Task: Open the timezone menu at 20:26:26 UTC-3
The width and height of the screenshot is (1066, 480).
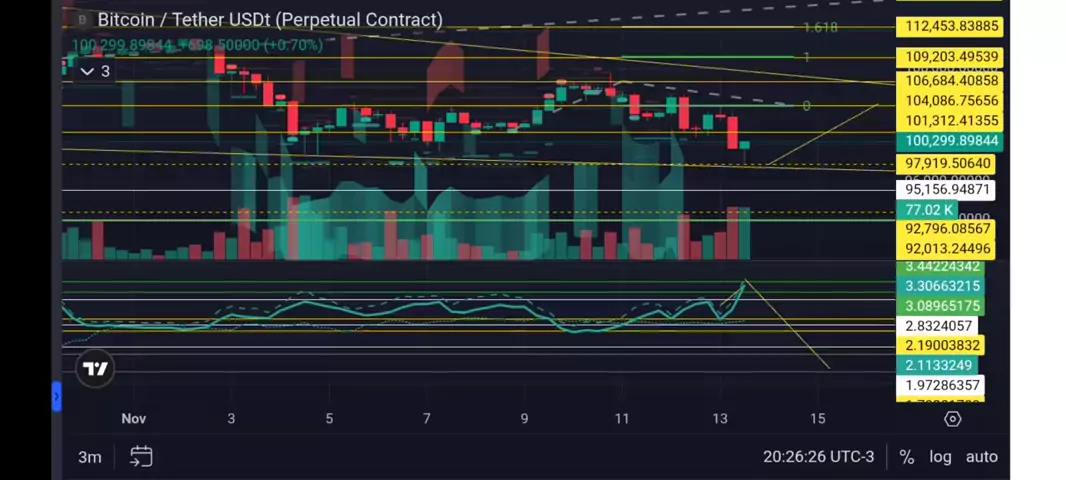Action: tap(818, 457)
